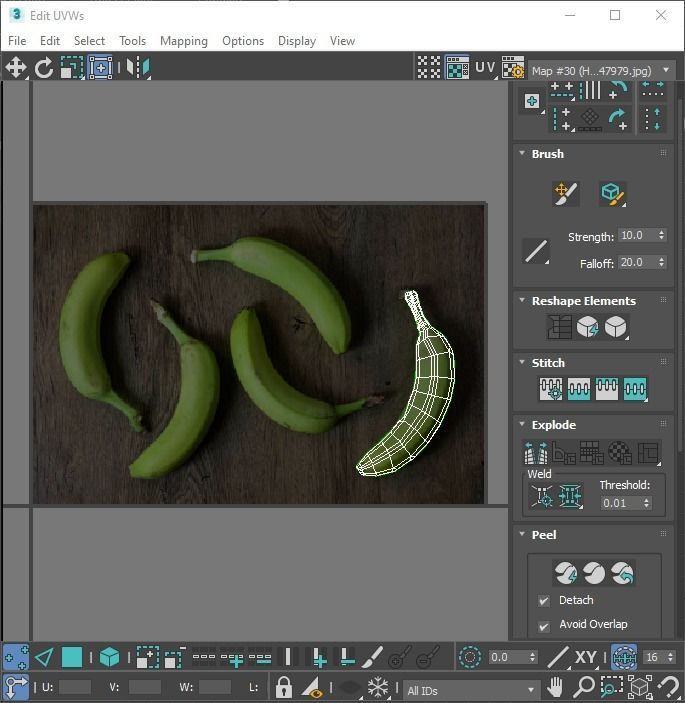Collapse the Peel rollout
685x703 pixels.
522,534
